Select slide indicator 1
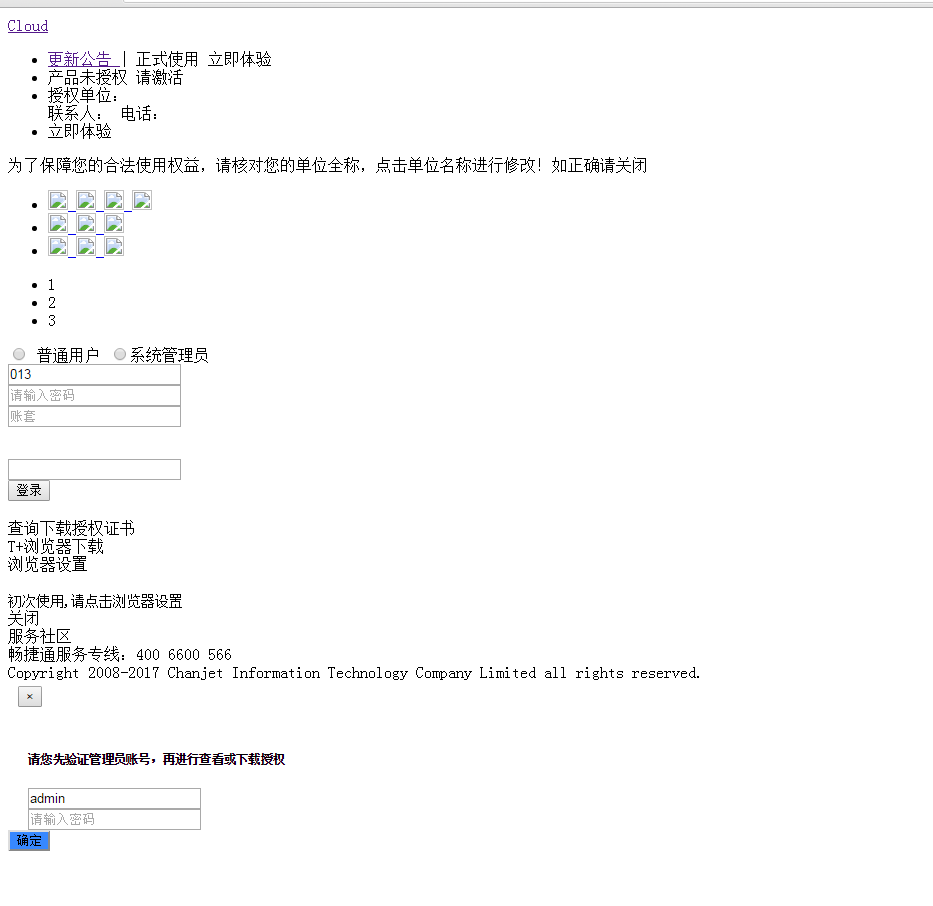Viewport: 933px width, 906px height. click(51, 285)
